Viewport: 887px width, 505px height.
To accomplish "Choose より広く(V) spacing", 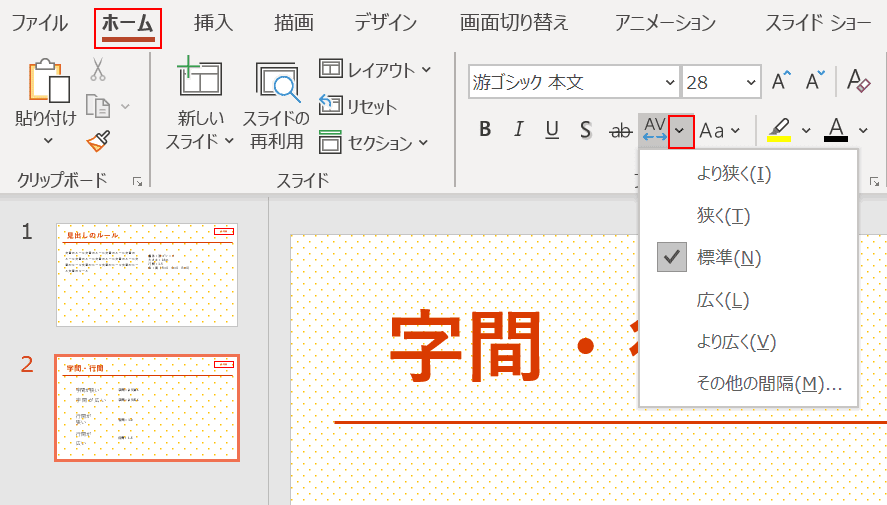I will (x=748, y=342).
